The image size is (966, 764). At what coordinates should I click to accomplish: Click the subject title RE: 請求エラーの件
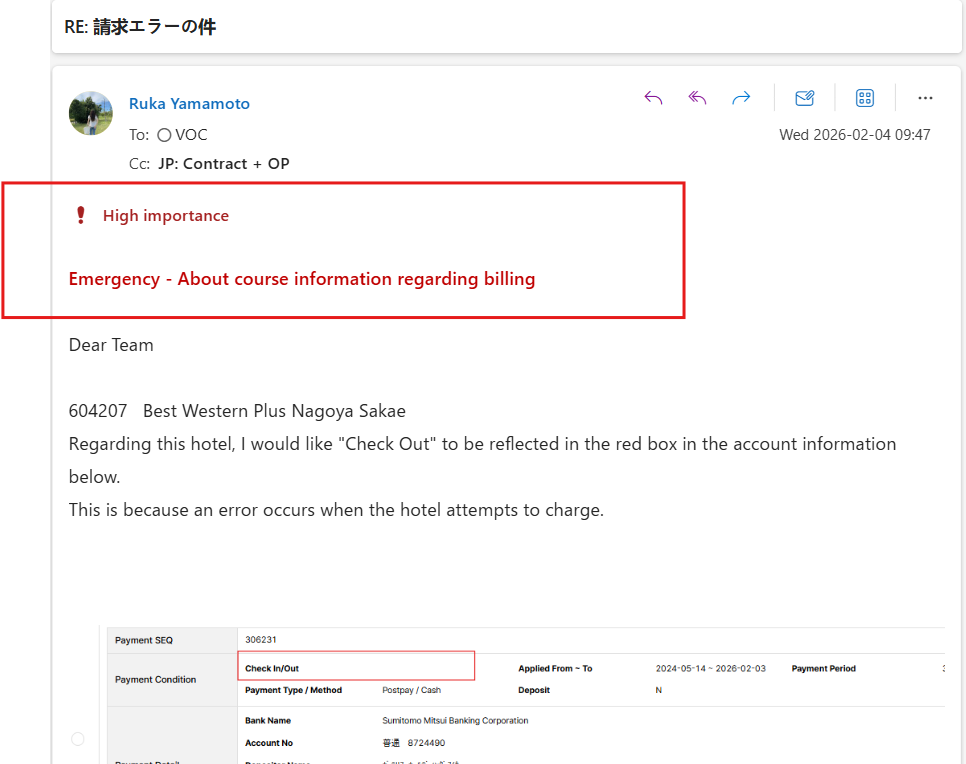tap(140, 27)
